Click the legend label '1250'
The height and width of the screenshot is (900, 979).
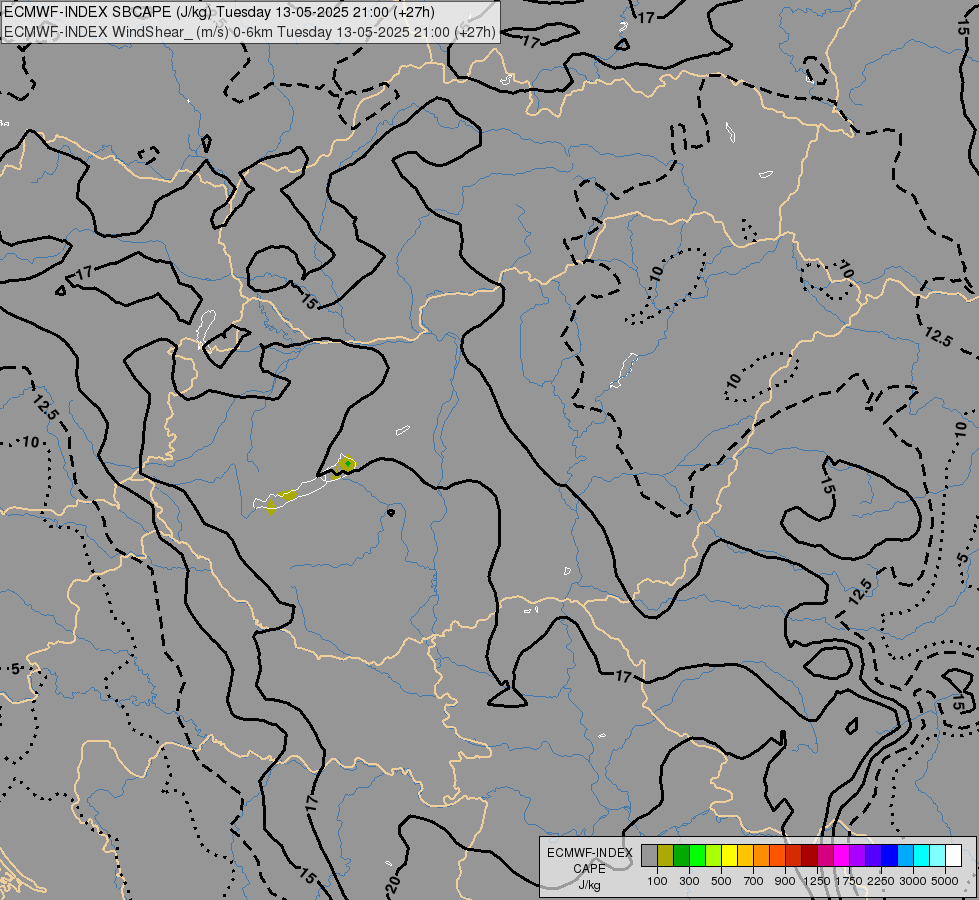coord(817,881)
